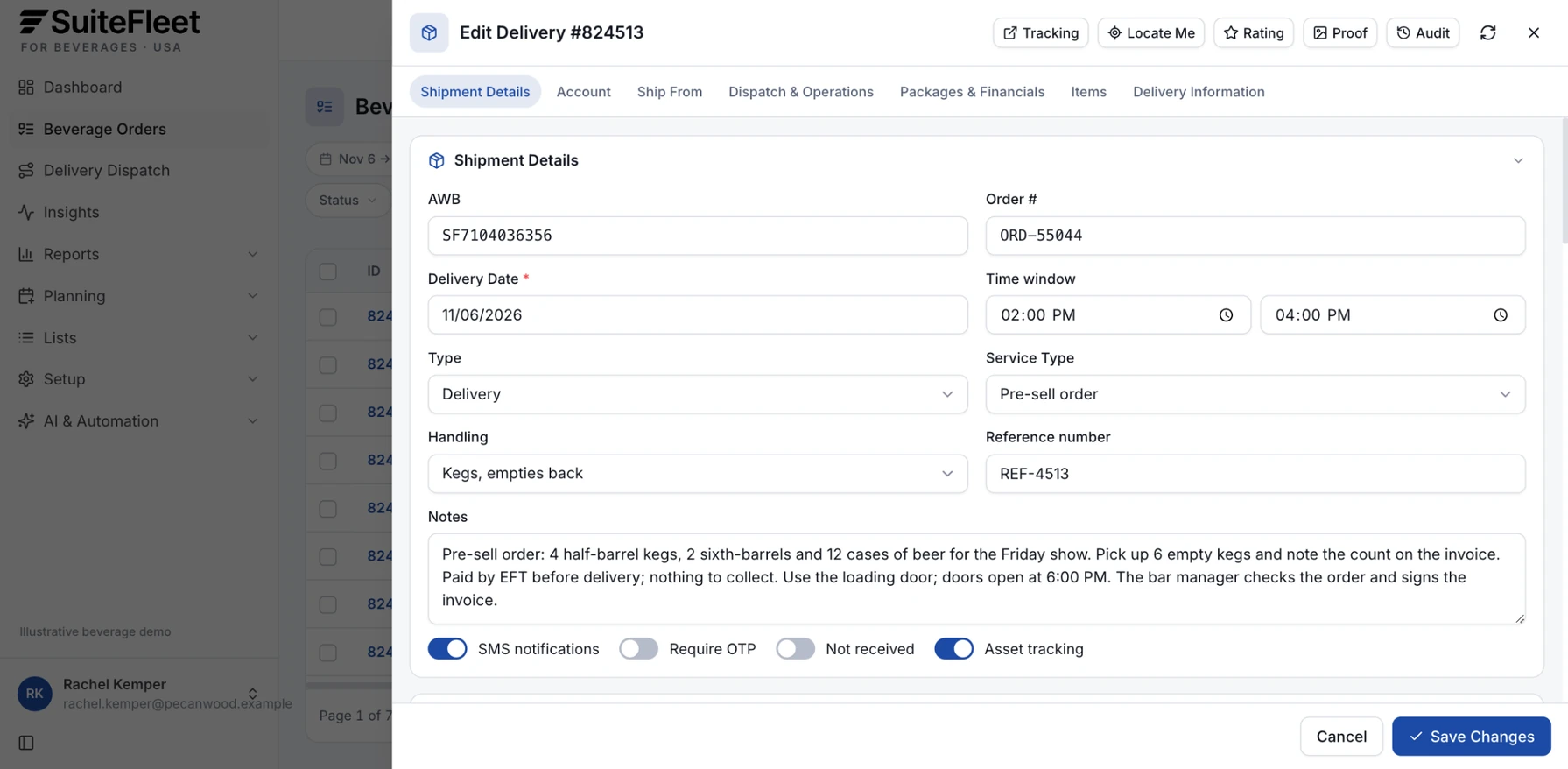Click the Reports chart icon
Screen dimensions: 1568x769
(26, 254)
